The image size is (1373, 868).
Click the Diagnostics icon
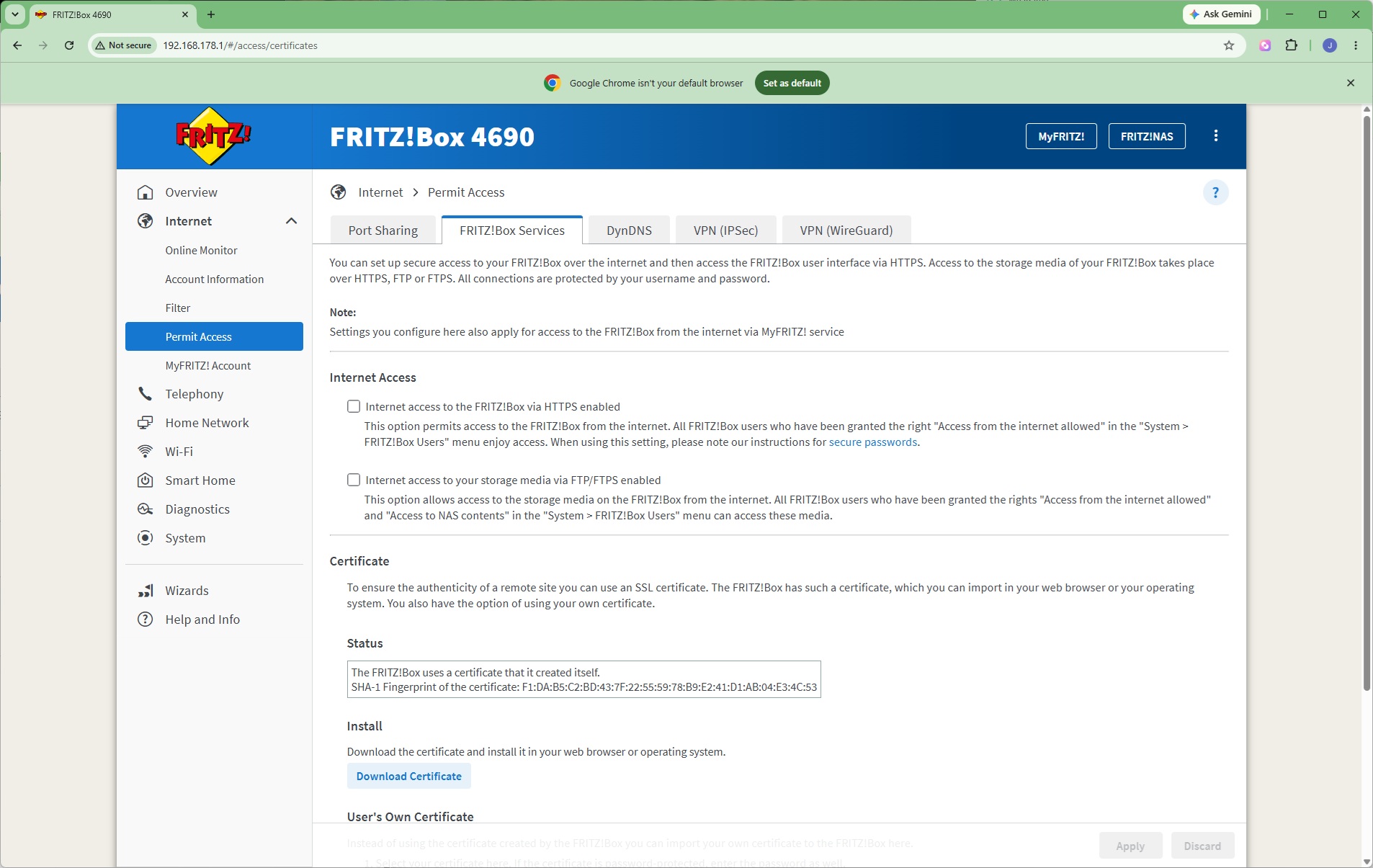click(146, 509)
